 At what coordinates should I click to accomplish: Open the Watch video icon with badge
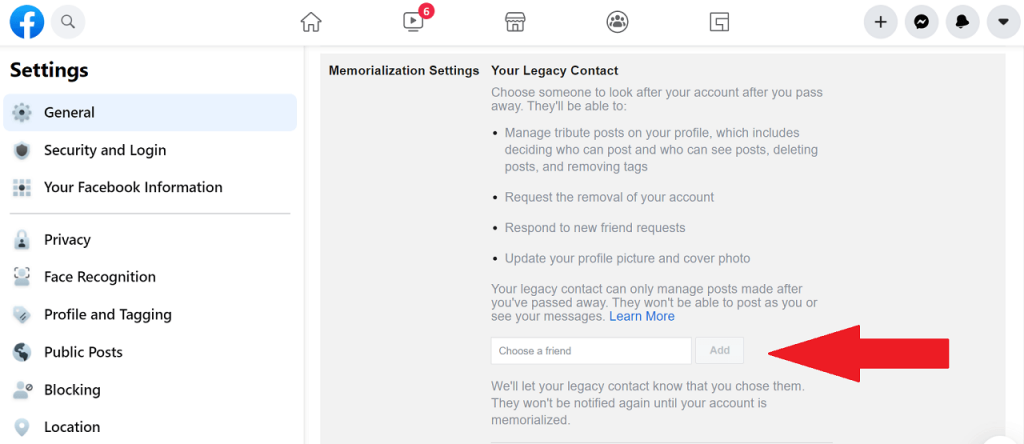pyautogui.click(x=413, y=22)
